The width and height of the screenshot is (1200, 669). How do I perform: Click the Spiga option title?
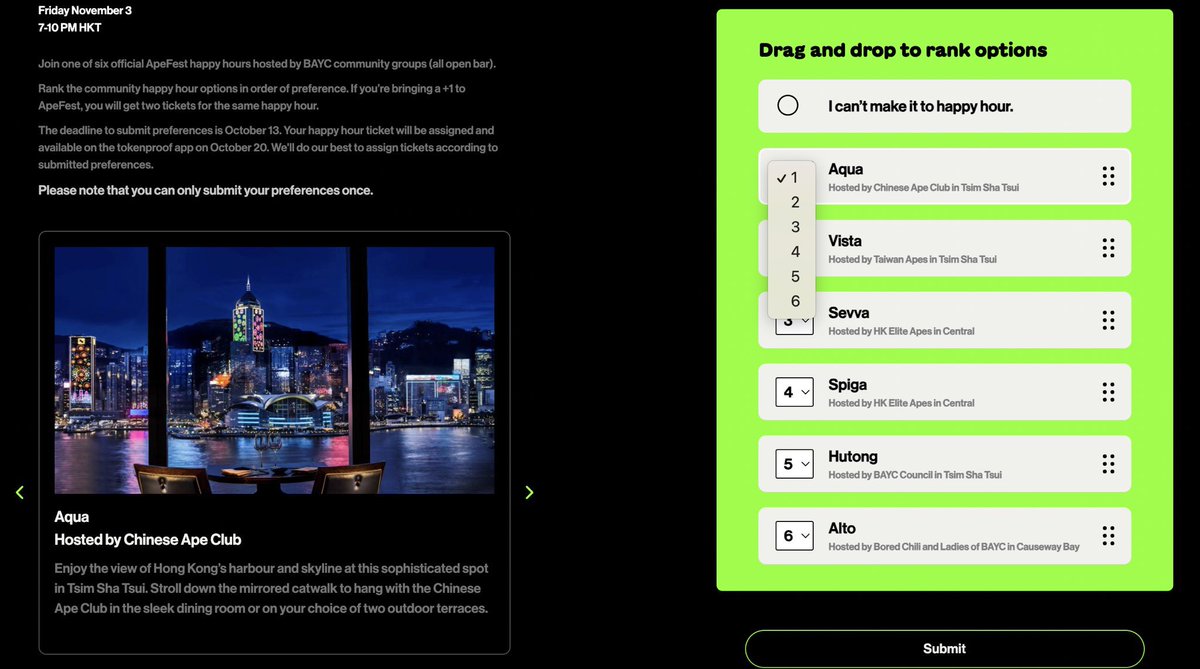coord(848,385)
